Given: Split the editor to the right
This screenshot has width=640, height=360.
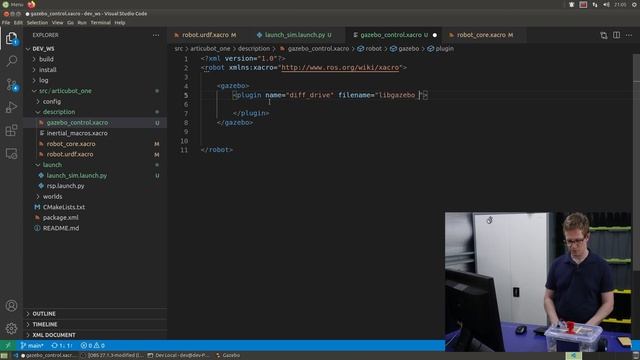Looking at the screenshot, I should (x=616, y=36).
